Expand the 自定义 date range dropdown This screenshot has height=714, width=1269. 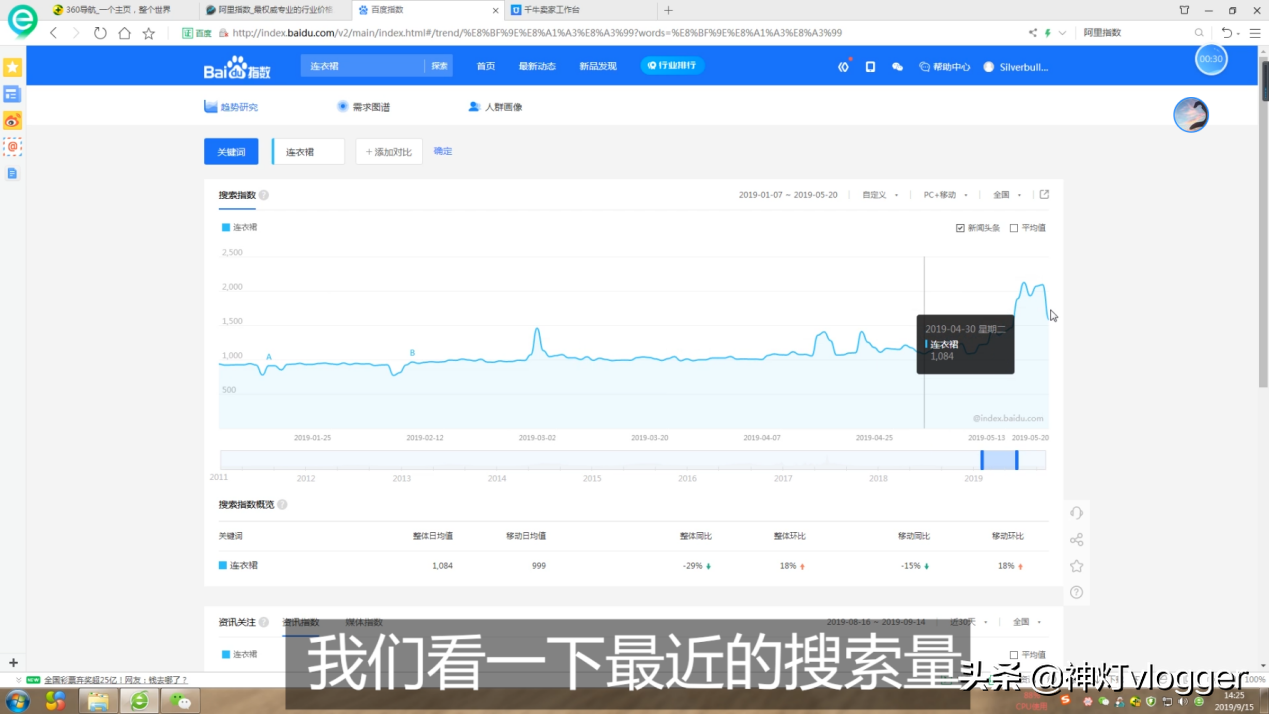click(x=880, y=195)
